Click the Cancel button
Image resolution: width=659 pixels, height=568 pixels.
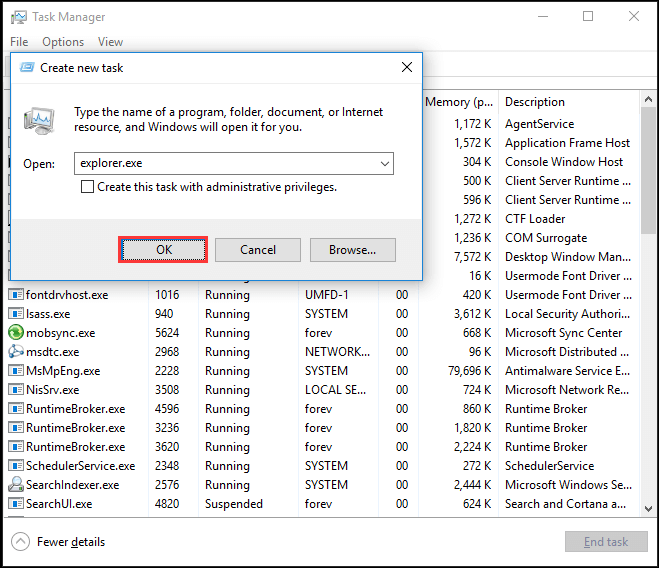tap(258, 250)
